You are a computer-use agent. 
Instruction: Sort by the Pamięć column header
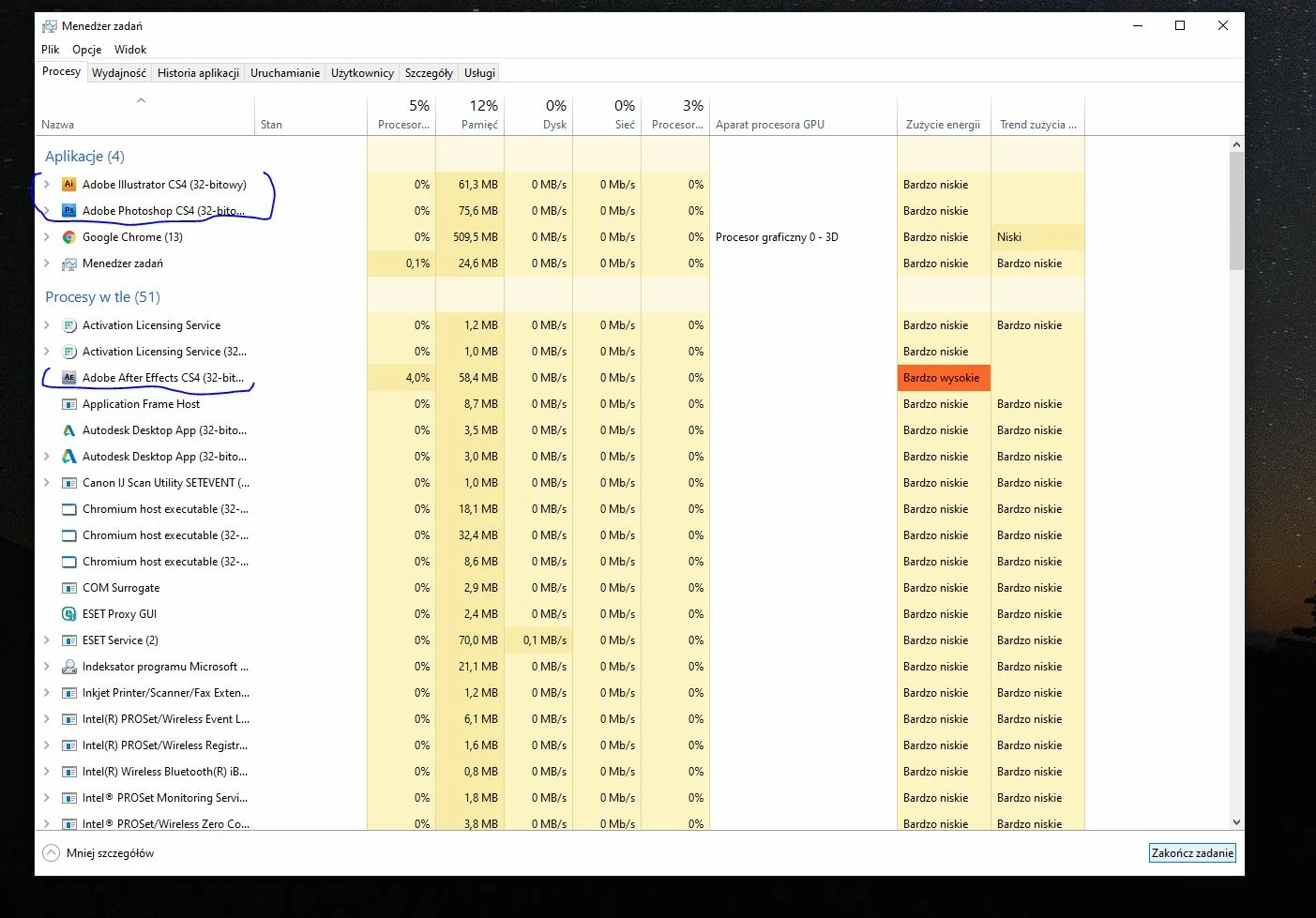click(470, 116)
